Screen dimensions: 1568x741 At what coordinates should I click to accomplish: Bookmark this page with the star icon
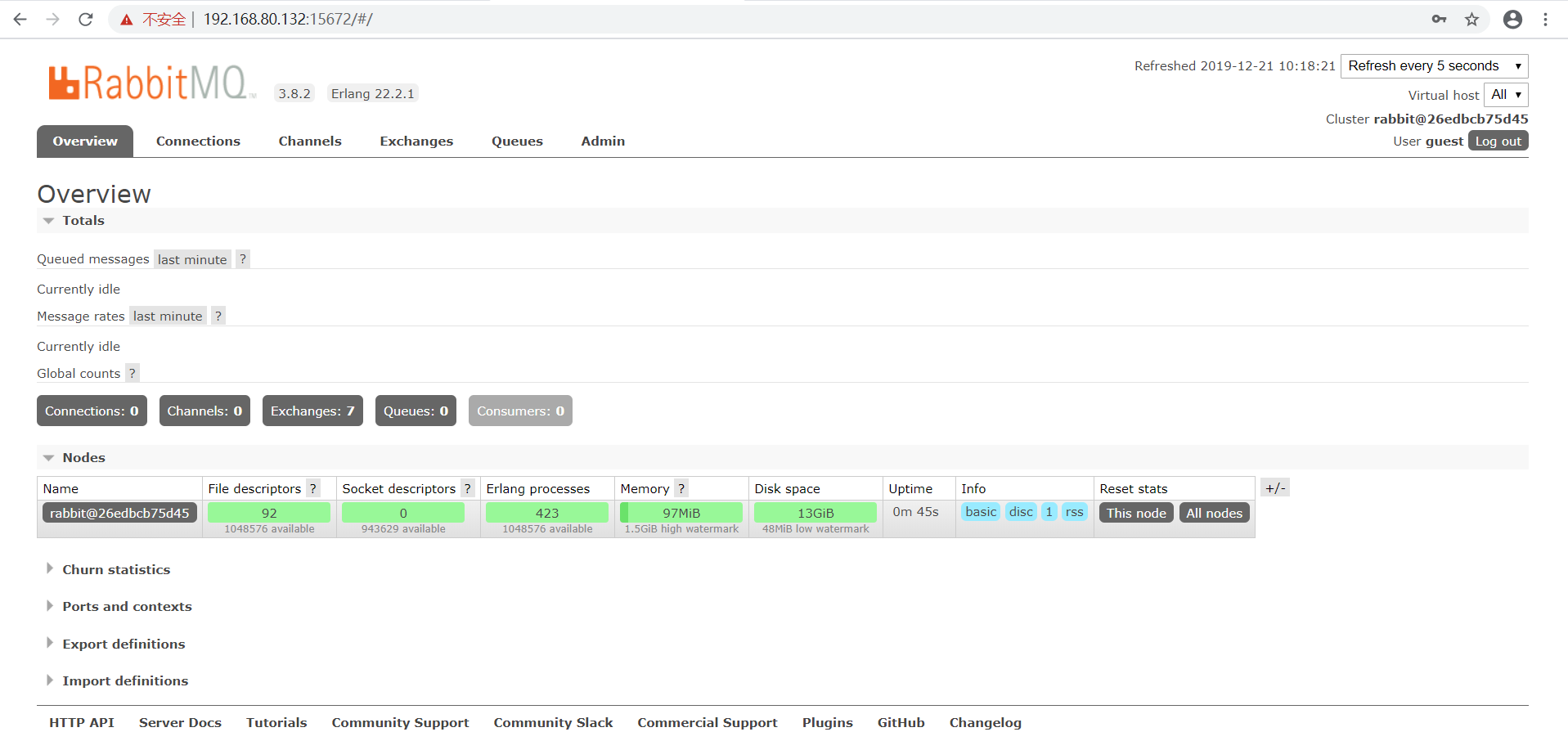point(1472,20)
